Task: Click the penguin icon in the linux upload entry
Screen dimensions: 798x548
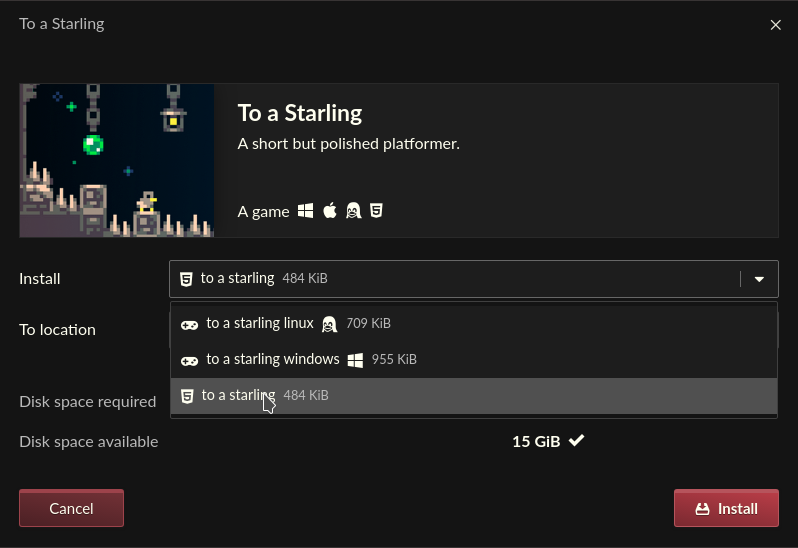Action: pyautogui.click(x=329, y=324)
